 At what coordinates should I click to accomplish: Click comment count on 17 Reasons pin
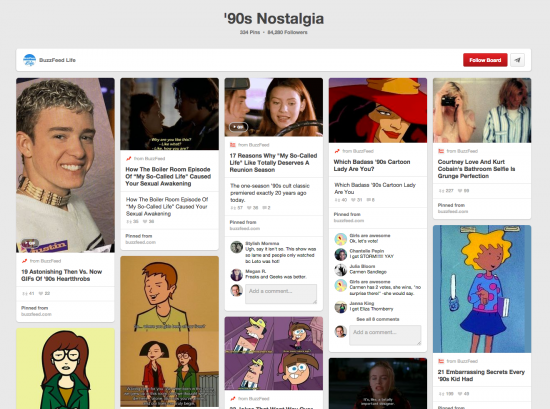click(266, 208)
